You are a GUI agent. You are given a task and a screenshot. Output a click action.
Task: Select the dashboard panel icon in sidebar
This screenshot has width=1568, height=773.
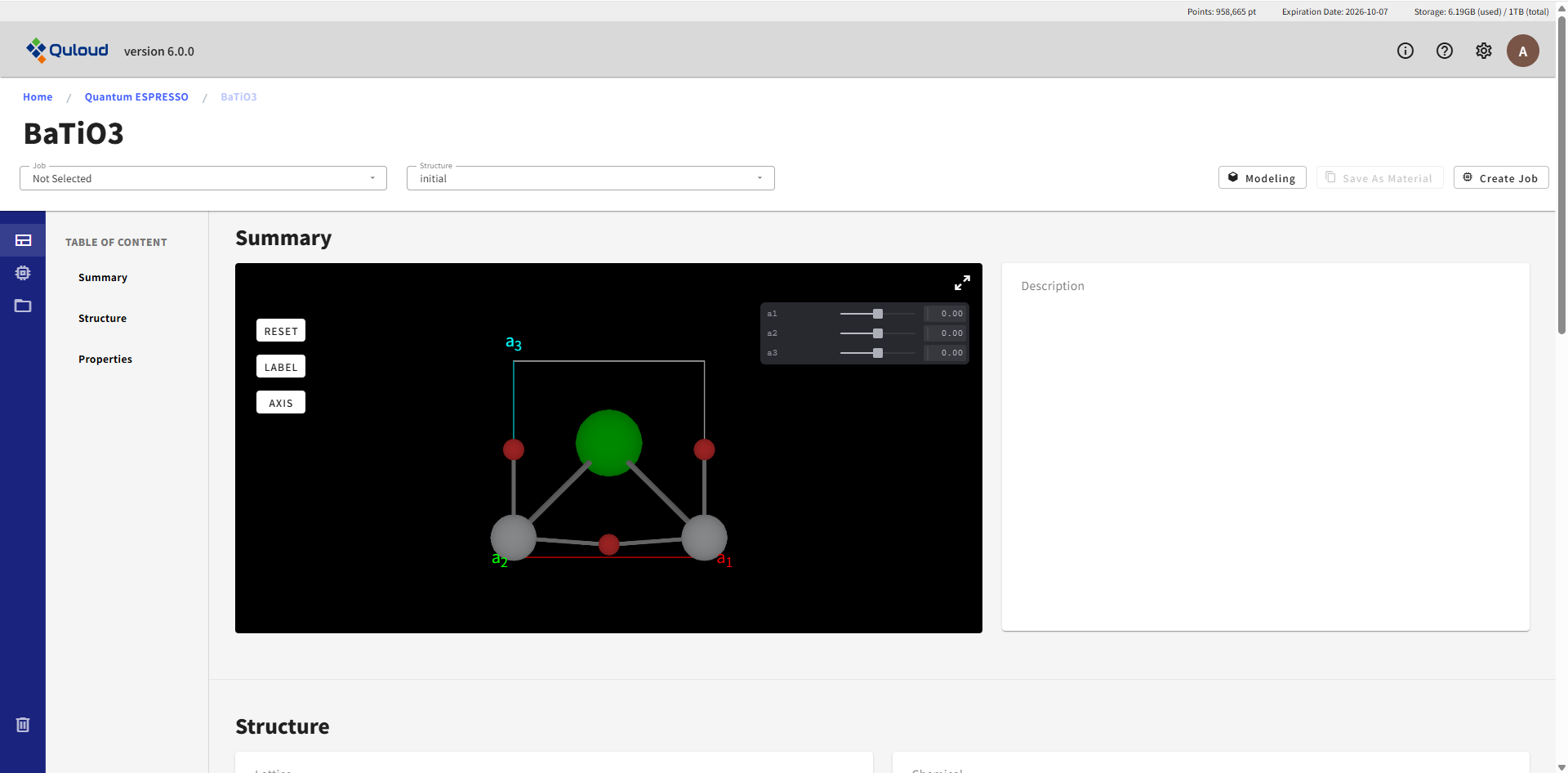tap(23, 240)
